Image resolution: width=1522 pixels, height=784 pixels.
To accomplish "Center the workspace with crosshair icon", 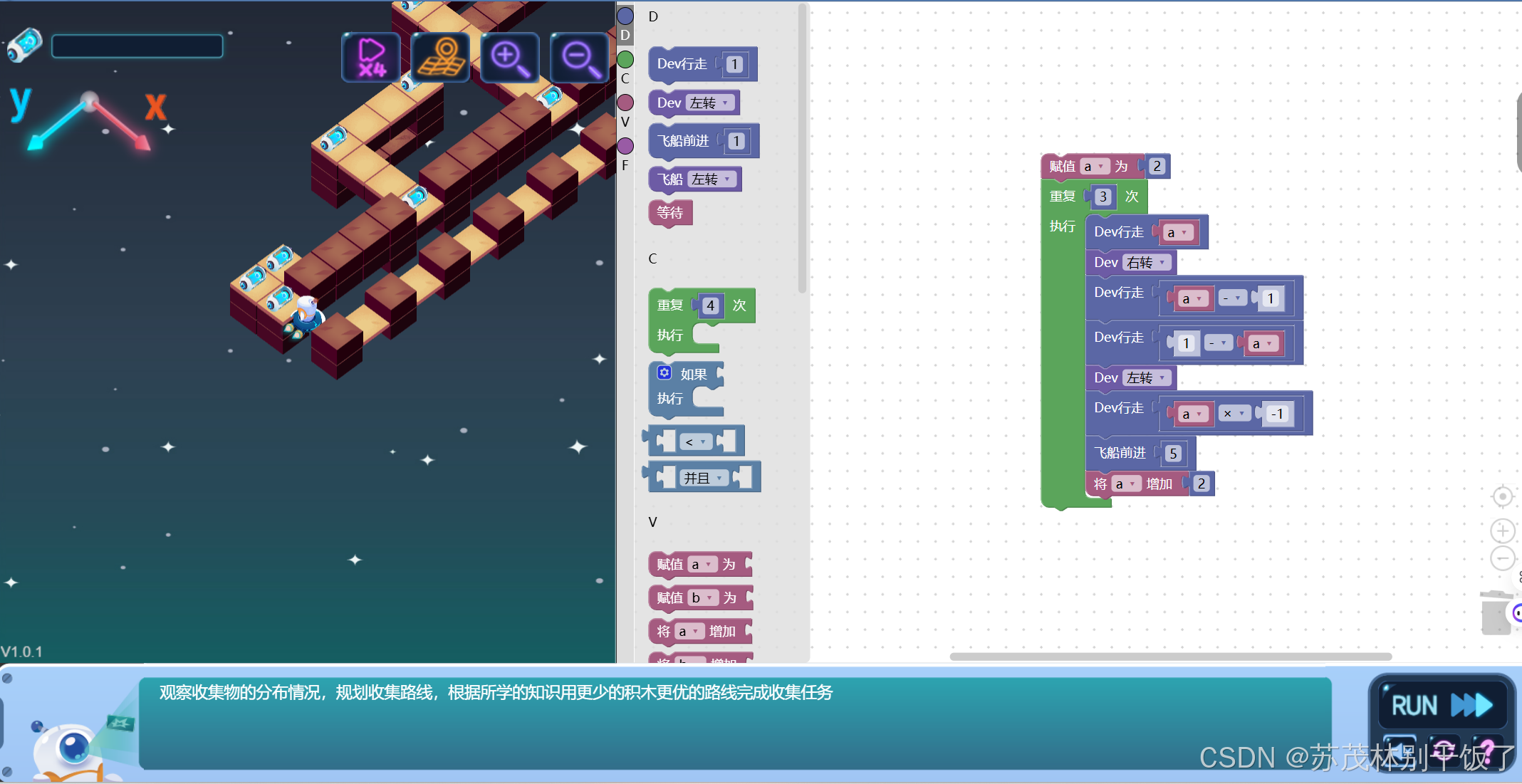I will [x=1502, y=496].
